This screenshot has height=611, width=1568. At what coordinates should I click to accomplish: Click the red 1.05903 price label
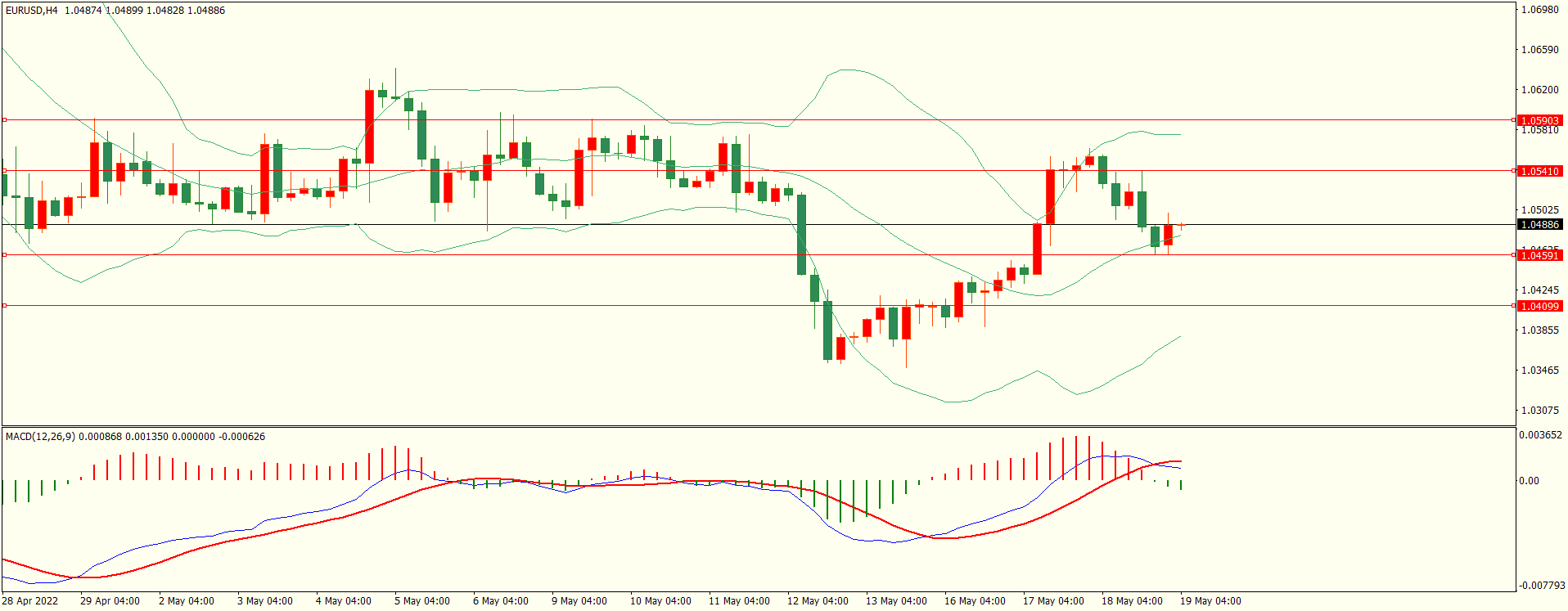click(1539, 120)
